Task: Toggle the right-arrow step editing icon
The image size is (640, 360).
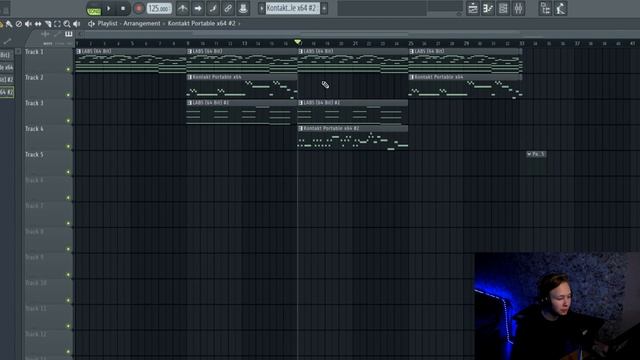Action: click(x=198, y=8)
